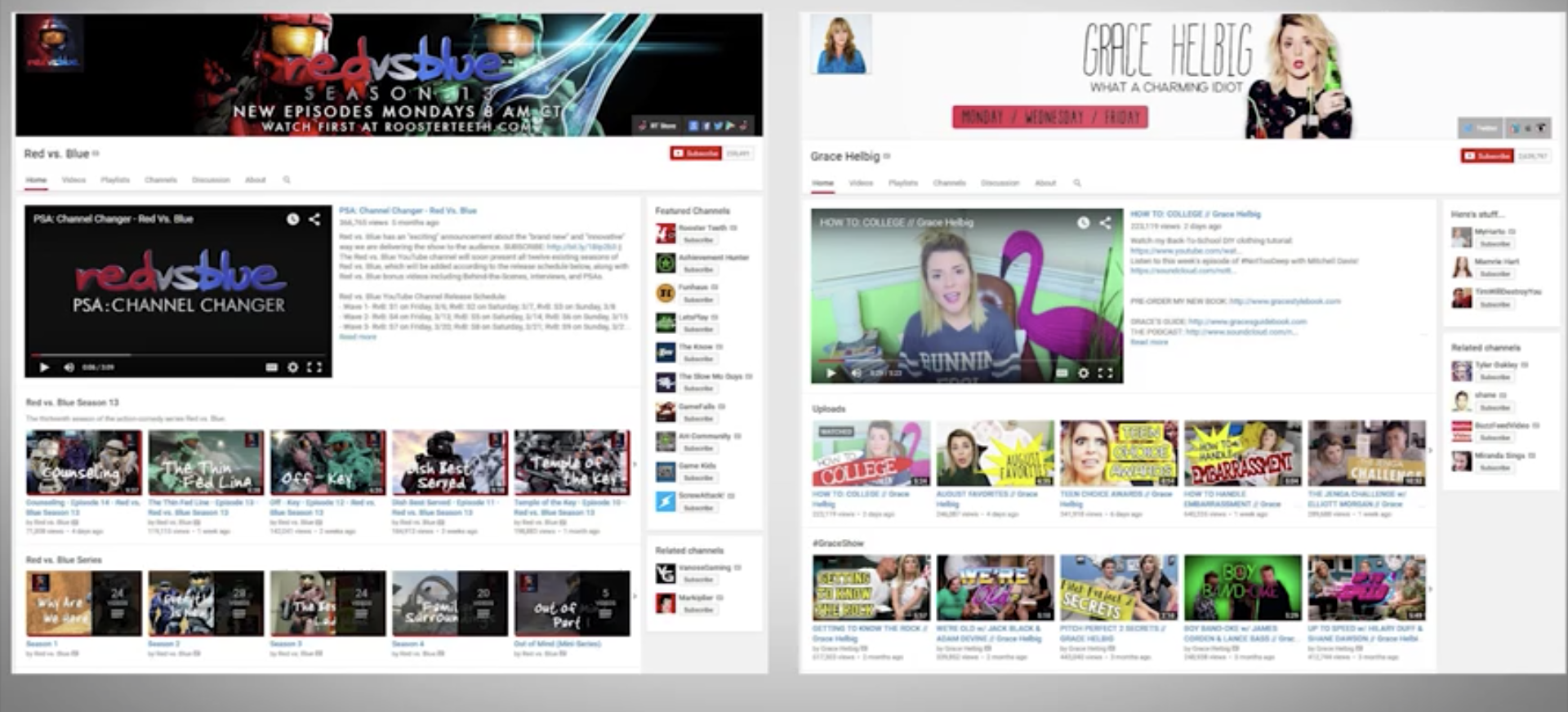Image resolution: width=1568 pixels, height=712 pixels.
Task: Open search icon in Grace Helbig channel tabs
Action: (x=1077, y=183)
